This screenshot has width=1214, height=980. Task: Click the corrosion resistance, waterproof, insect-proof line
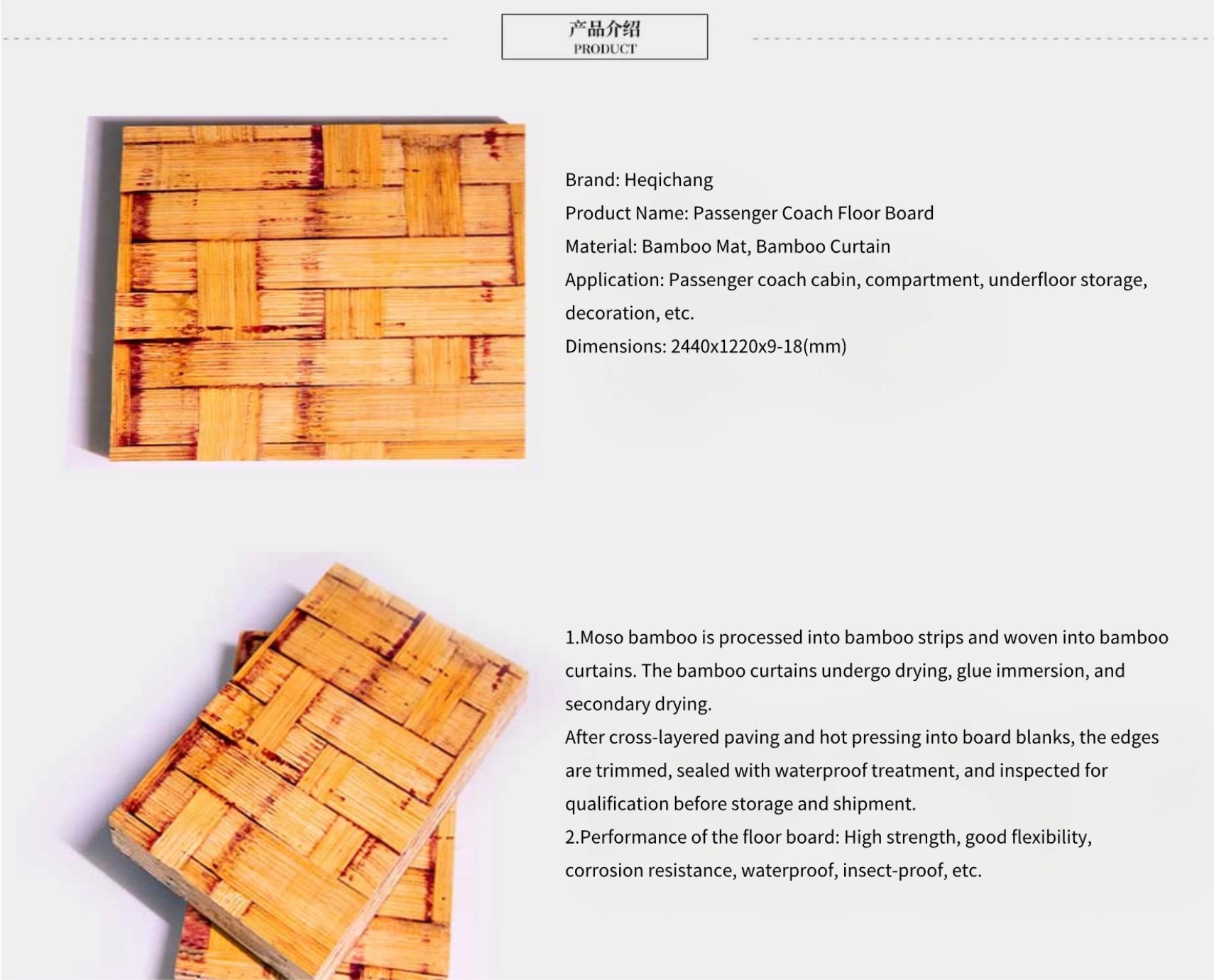773,871
